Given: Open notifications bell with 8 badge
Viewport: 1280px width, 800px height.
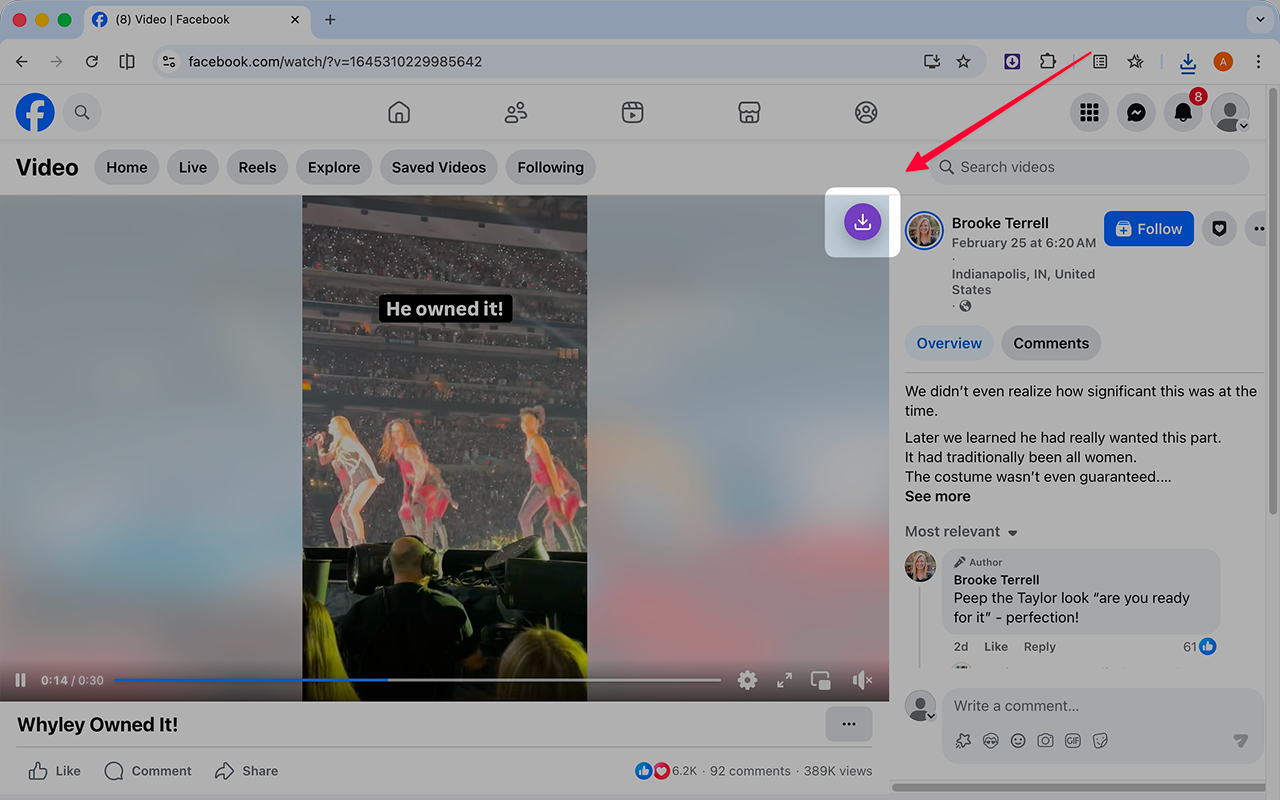Looking at the screenshot, I should tap(1183, 113).
